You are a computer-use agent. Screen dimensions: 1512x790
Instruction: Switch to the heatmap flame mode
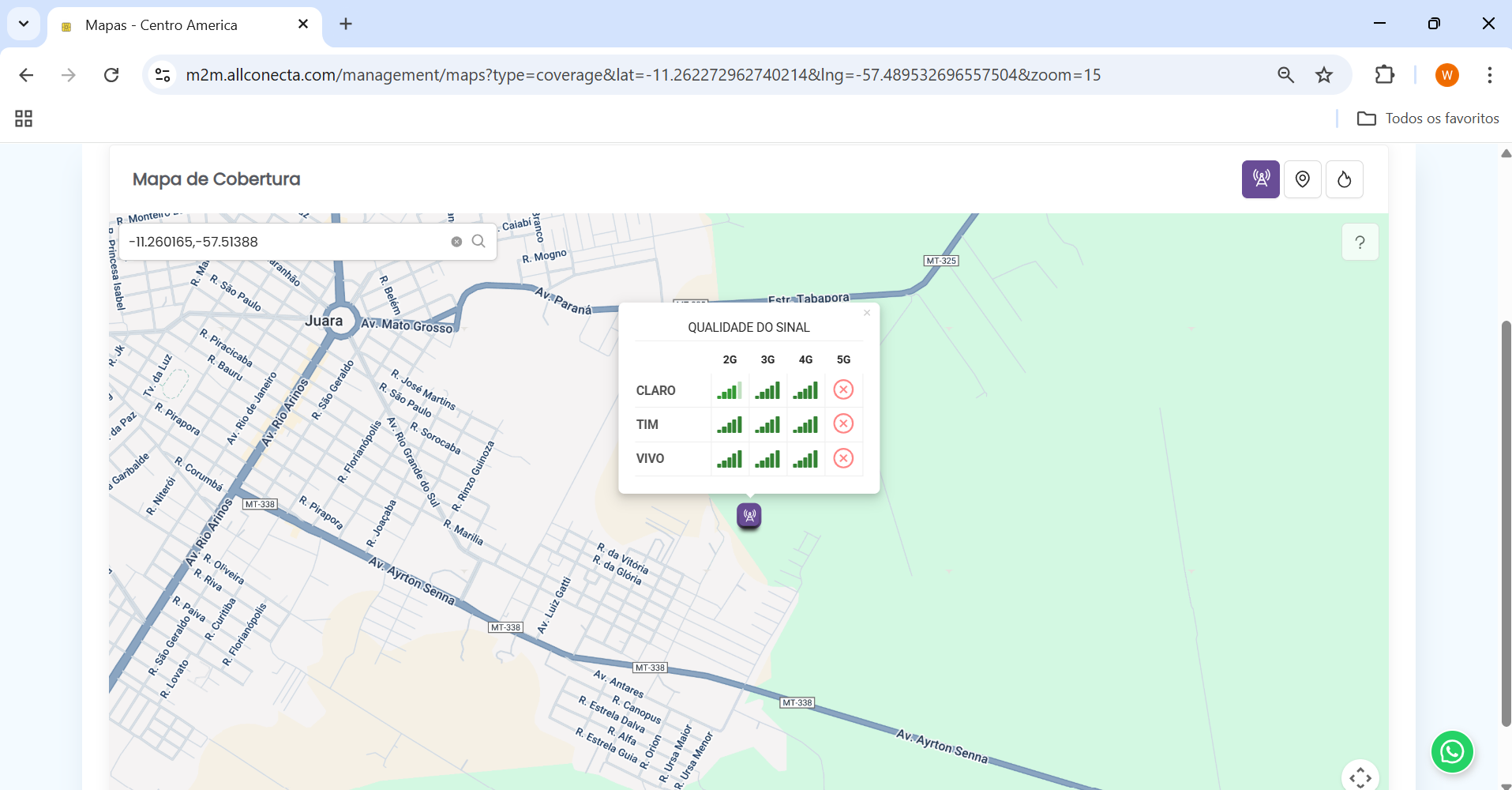click(x=1344, y=179)
